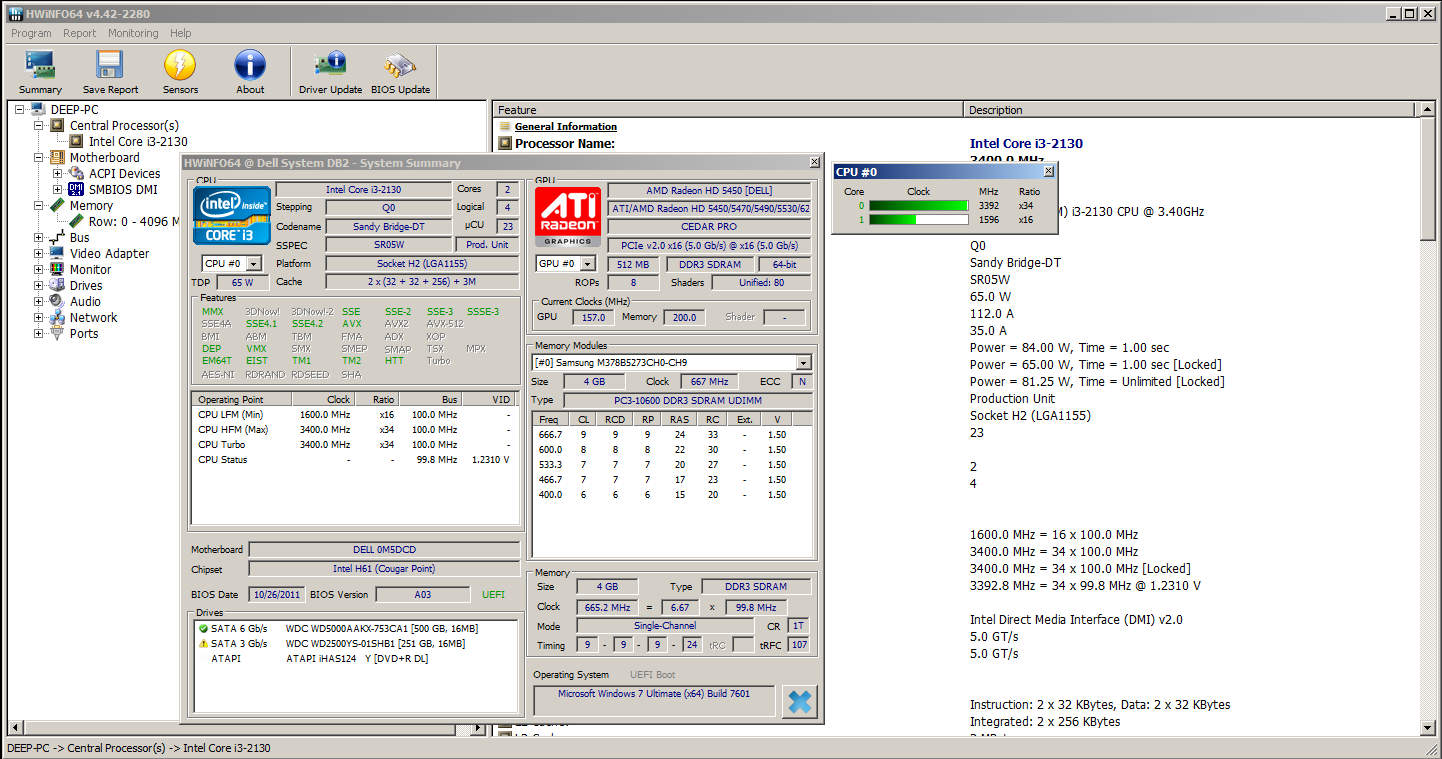
Task: Open the Help menu
Action: click(181, 33)
